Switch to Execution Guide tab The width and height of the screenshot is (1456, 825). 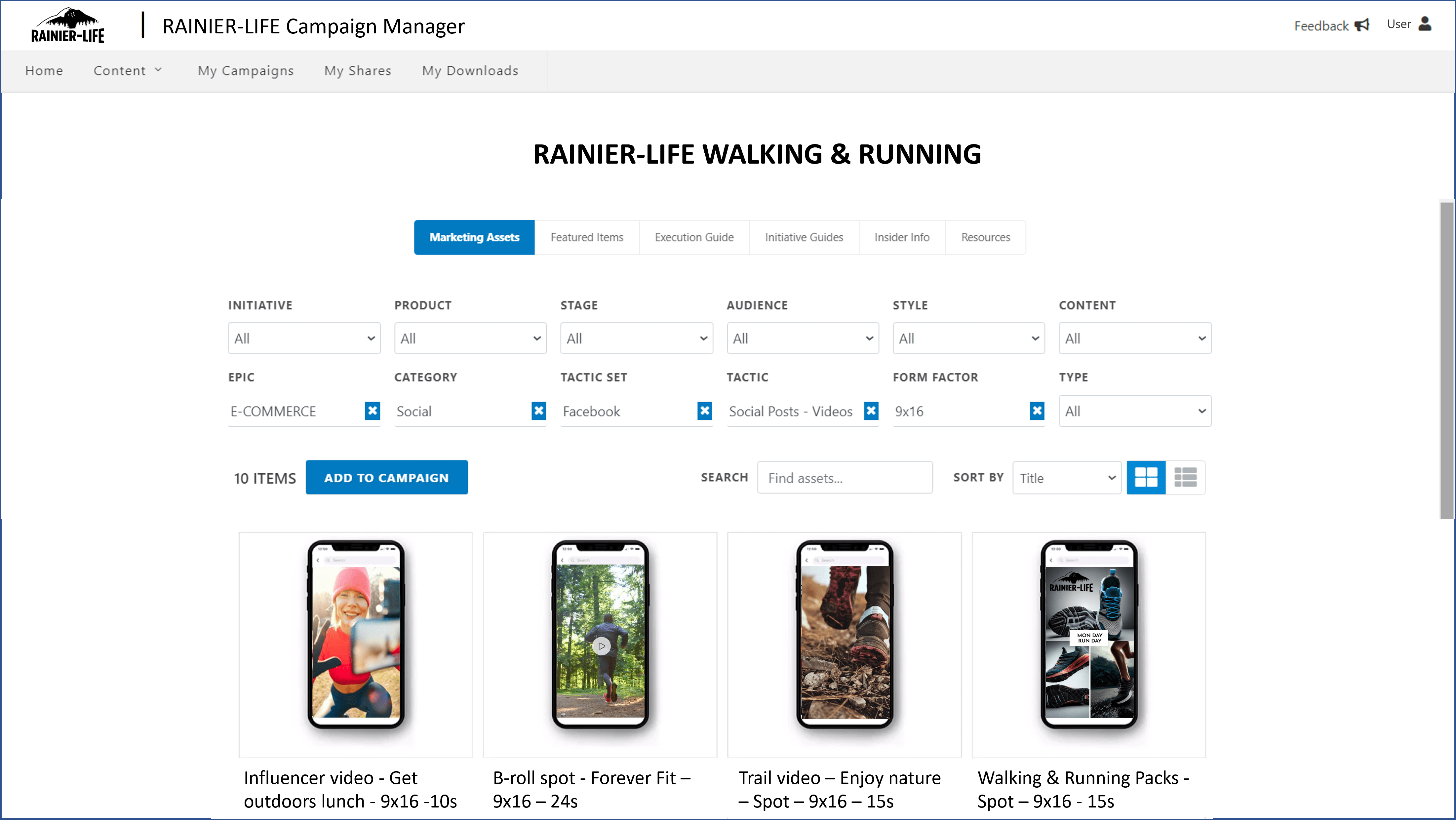(x=694, y=237)
